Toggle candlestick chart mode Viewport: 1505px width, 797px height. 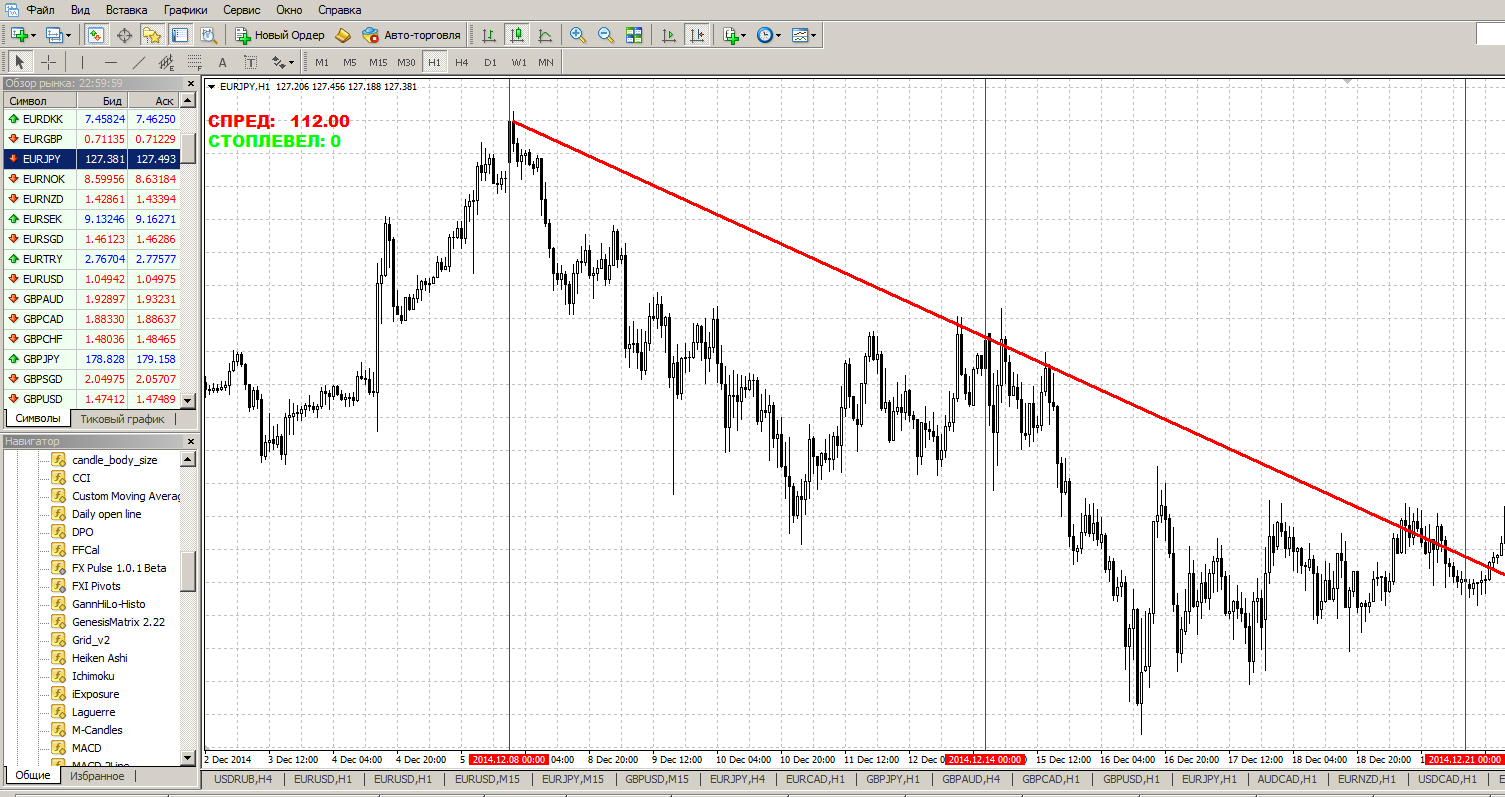[x=517, y=35]
